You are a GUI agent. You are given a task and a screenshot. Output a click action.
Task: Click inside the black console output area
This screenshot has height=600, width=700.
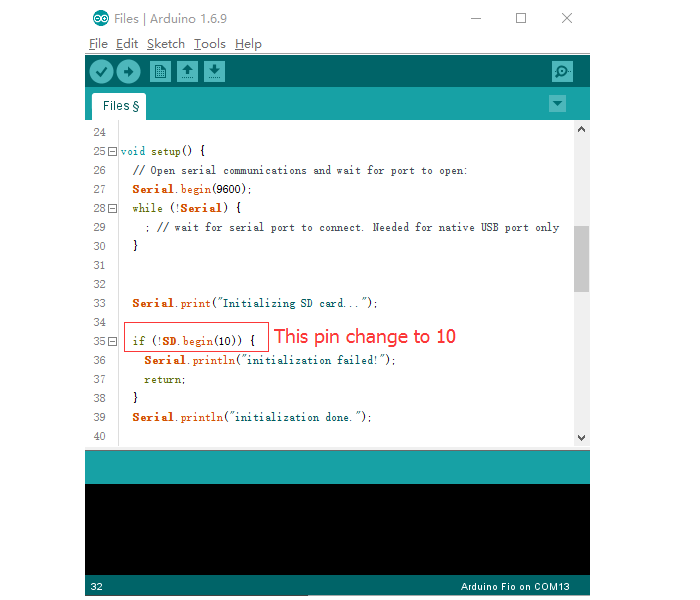pos(337,529)
